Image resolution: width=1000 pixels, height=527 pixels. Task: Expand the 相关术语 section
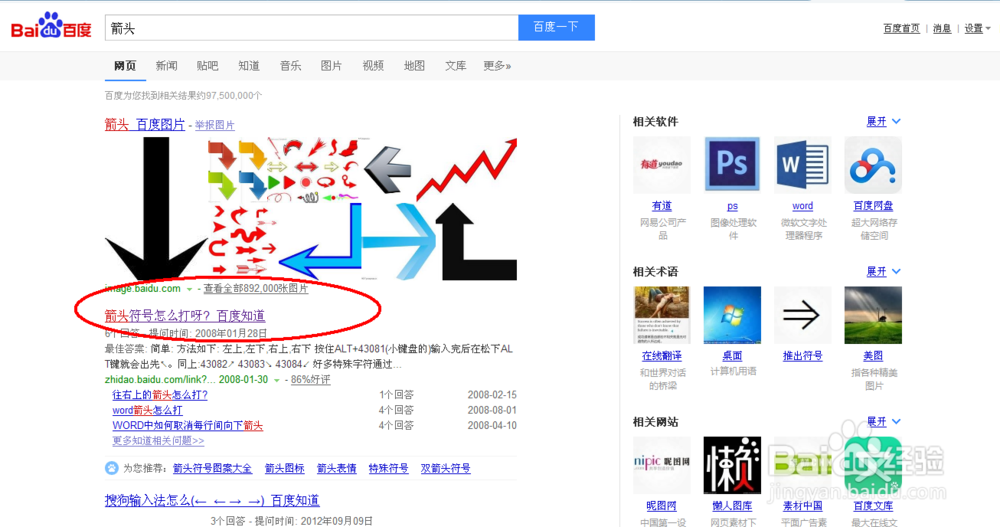click(x=883, y=272)
